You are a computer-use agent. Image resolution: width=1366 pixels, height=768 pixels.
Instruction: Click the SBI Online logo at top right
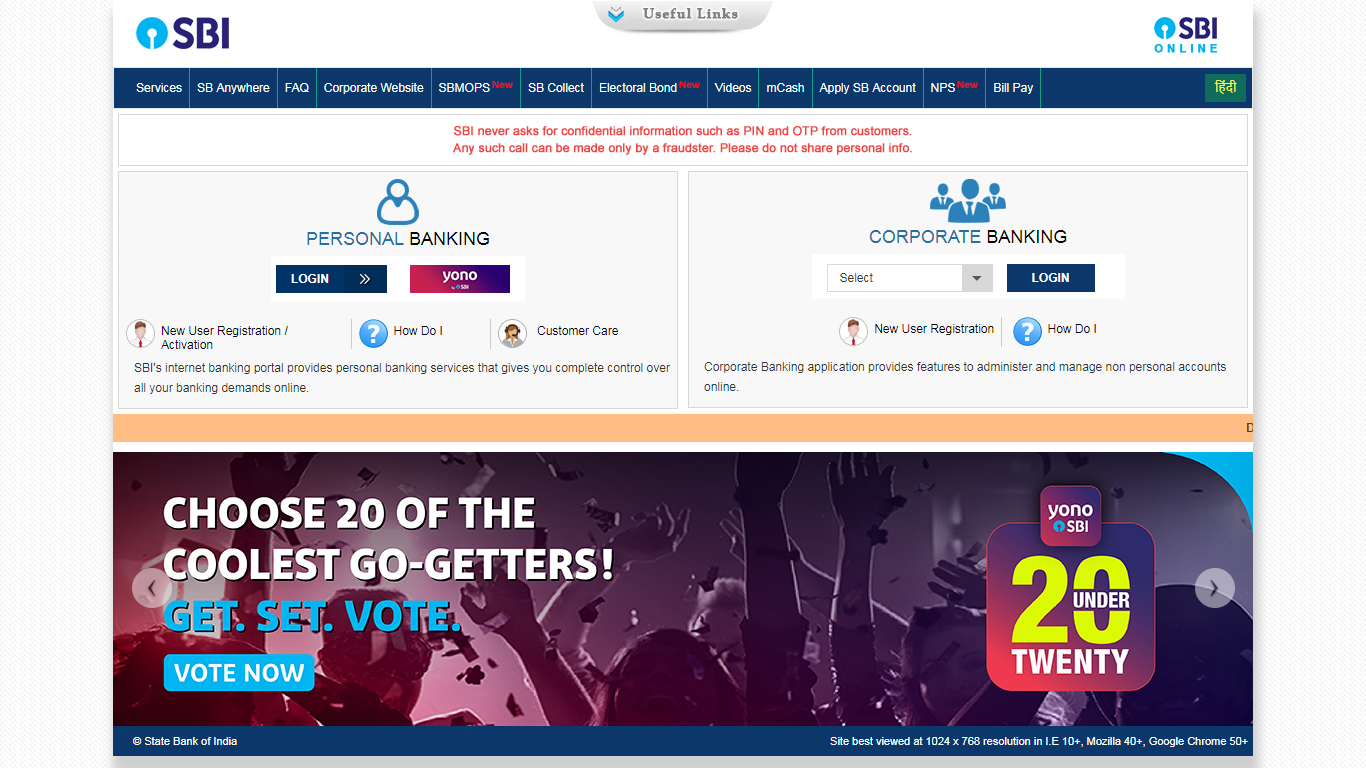click(1186, 34)
